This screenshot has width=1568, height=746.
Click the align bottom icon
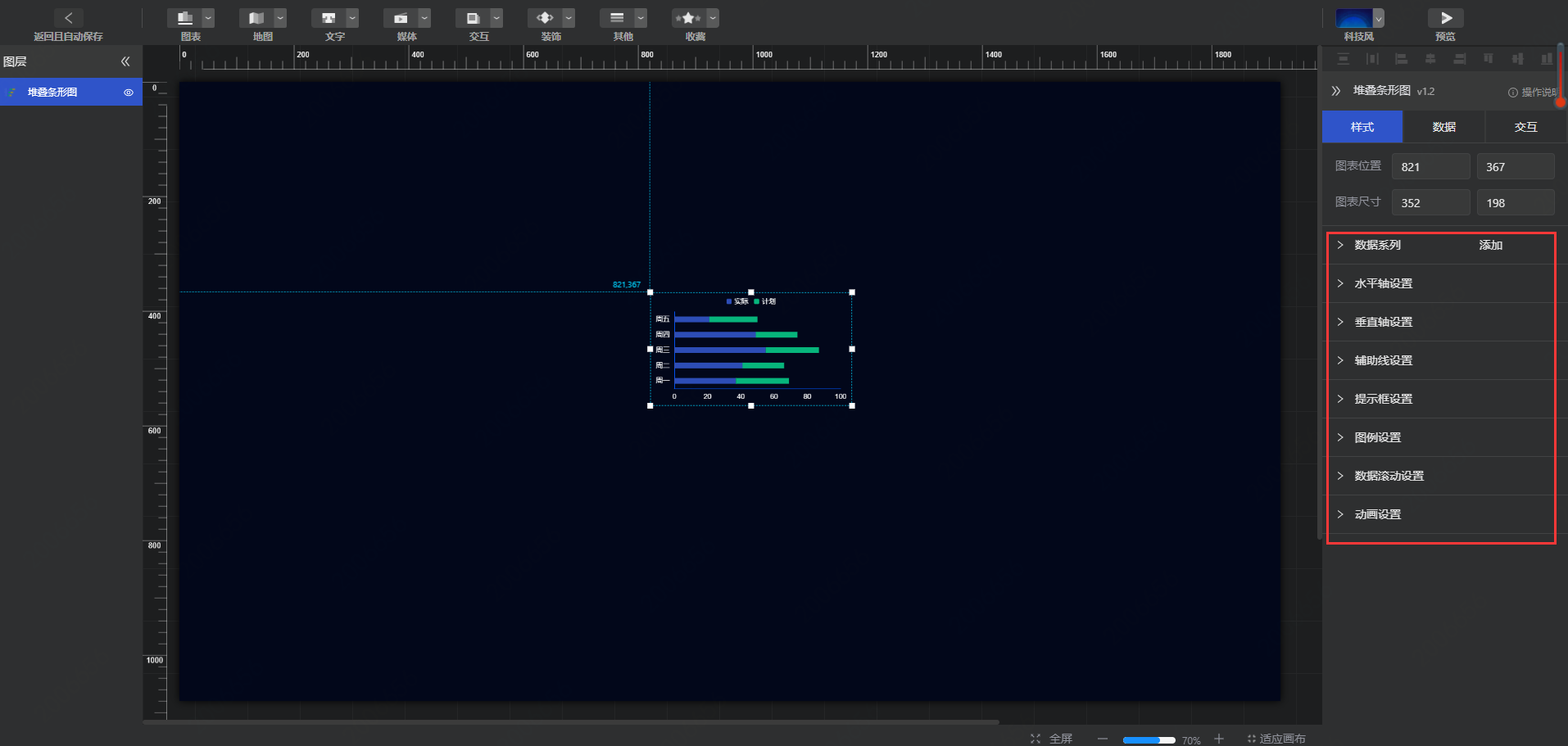(x=1546, y=59)
